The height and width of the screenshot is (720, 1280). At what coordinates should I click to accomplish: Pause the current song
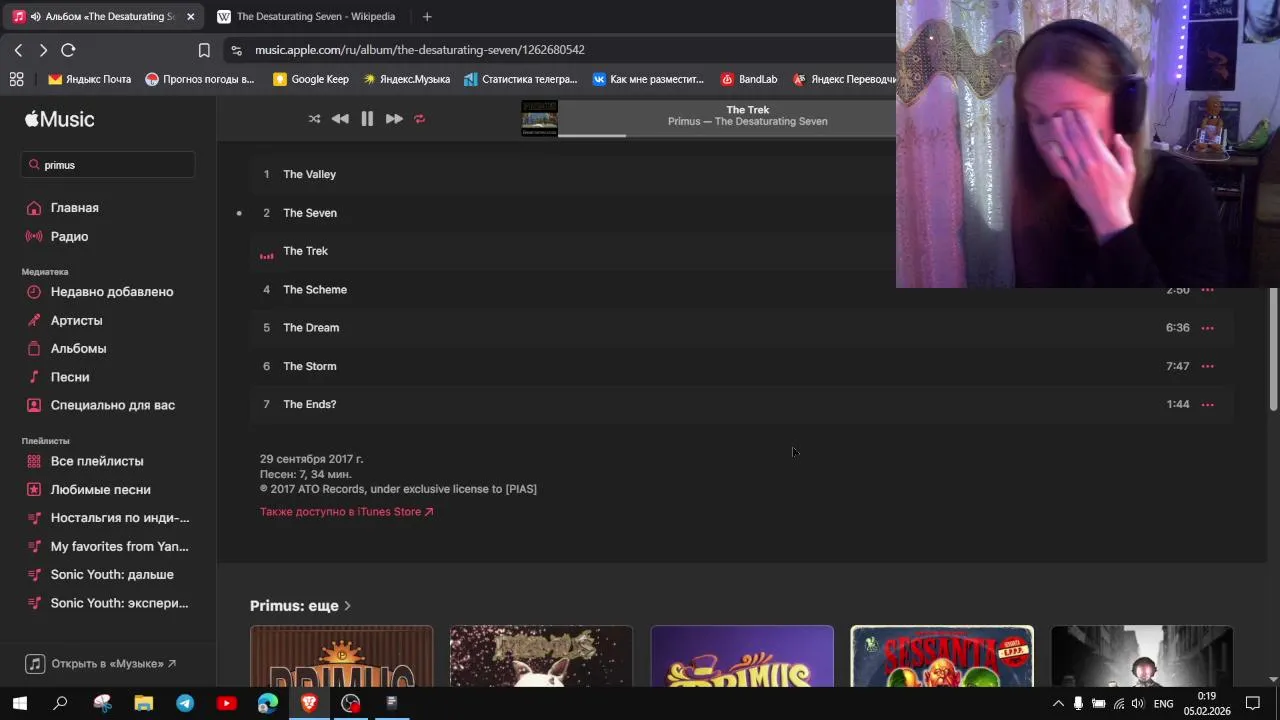tap(367, 119)
